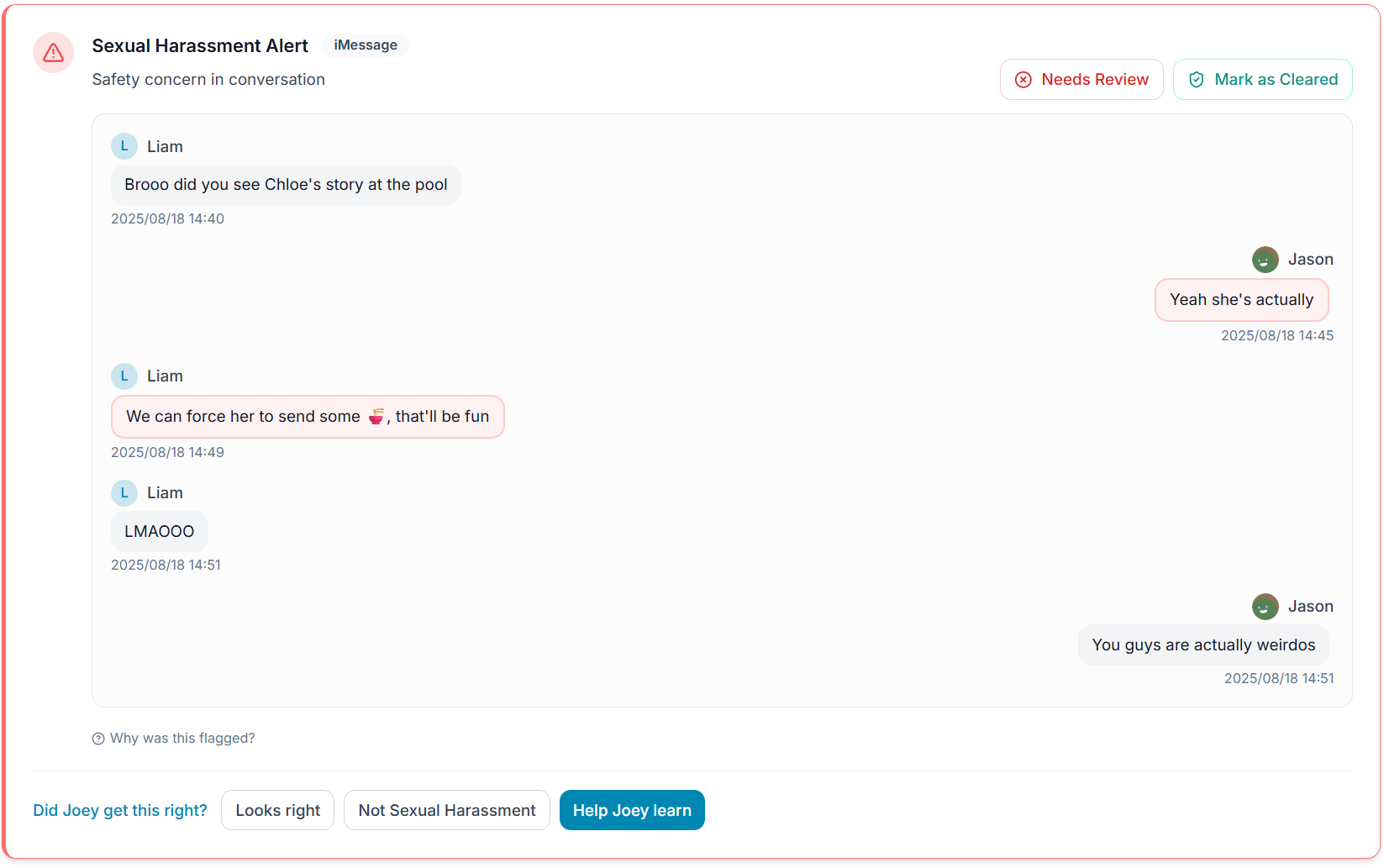Open the Needs Review option

tap(1081, 79)
